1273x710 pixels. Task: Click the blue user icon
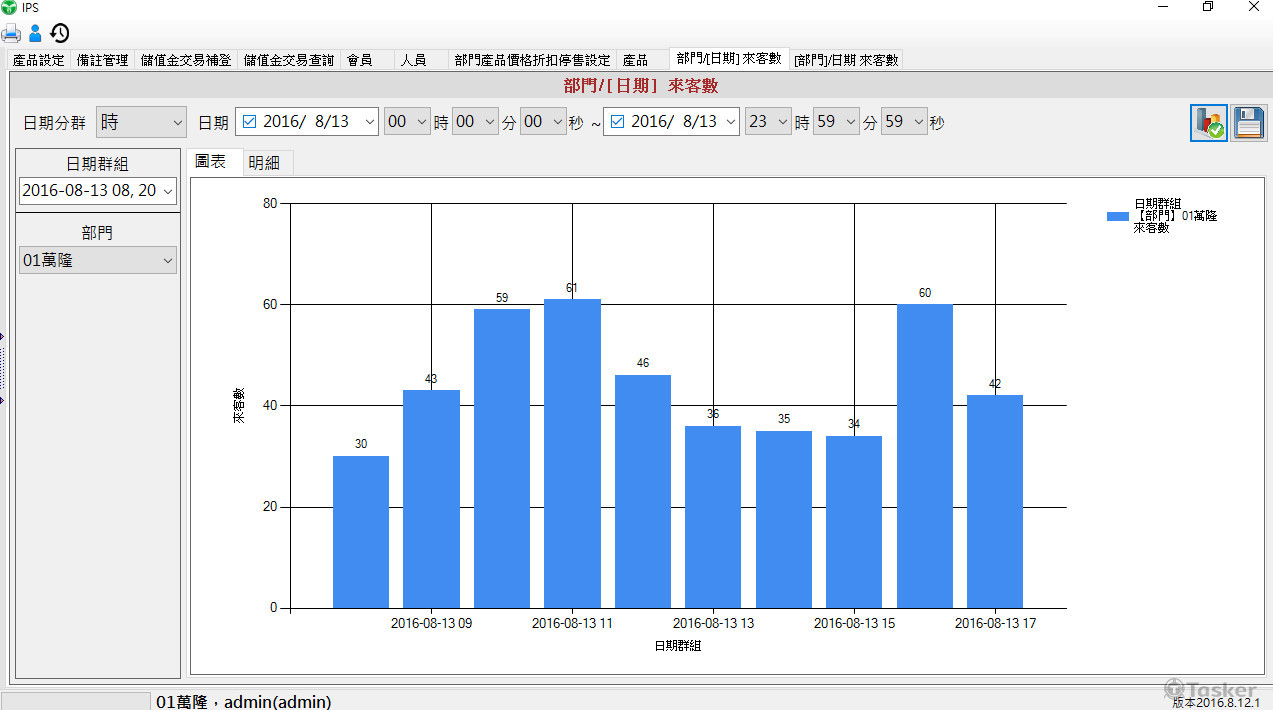35,33
